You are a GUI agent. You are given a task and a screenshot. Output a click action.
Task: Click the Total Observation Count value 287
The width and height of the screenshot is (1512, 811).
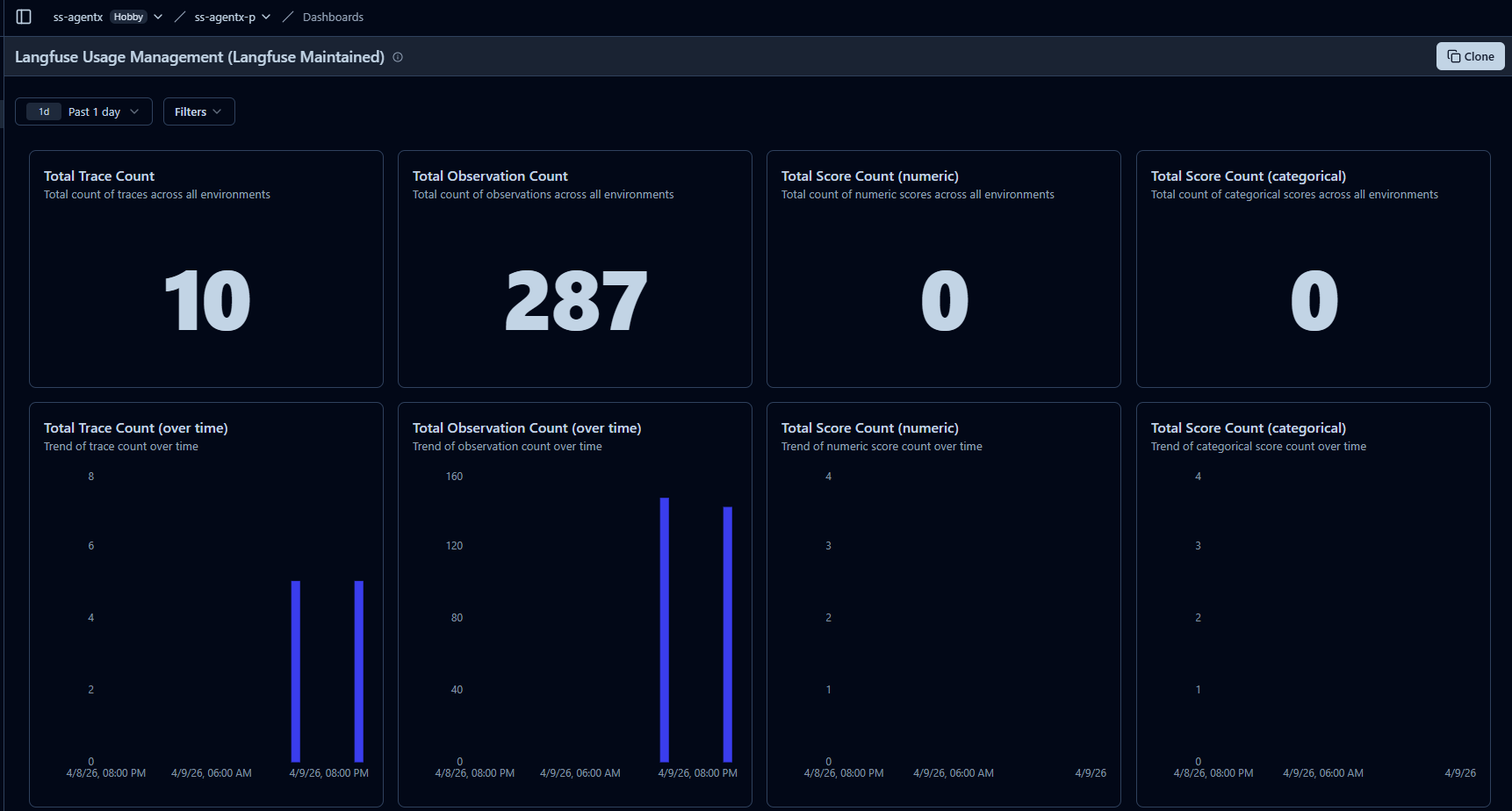click(x=575, y=301)
